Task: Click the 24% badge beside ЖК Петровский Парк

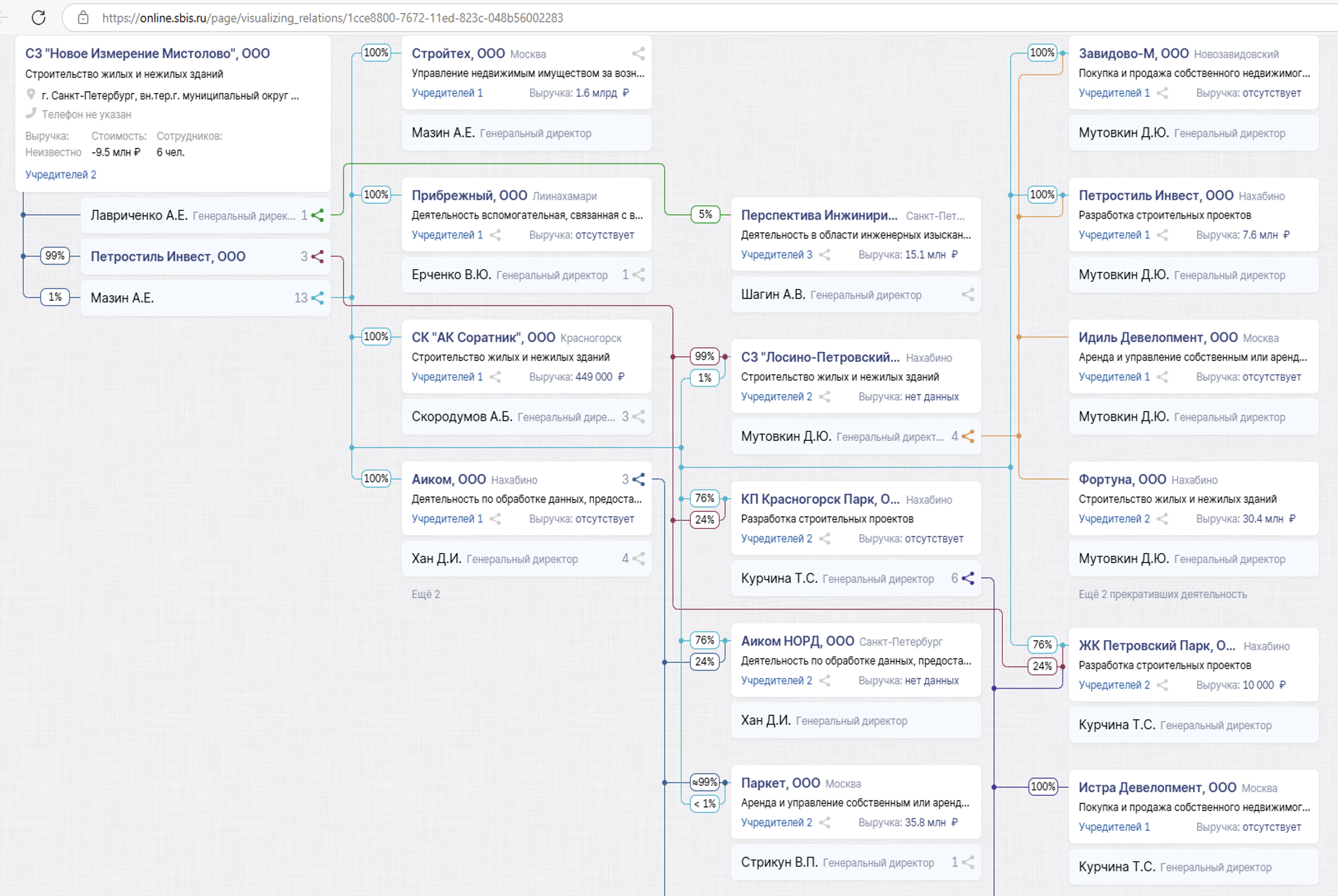Action: (1042, 666)
